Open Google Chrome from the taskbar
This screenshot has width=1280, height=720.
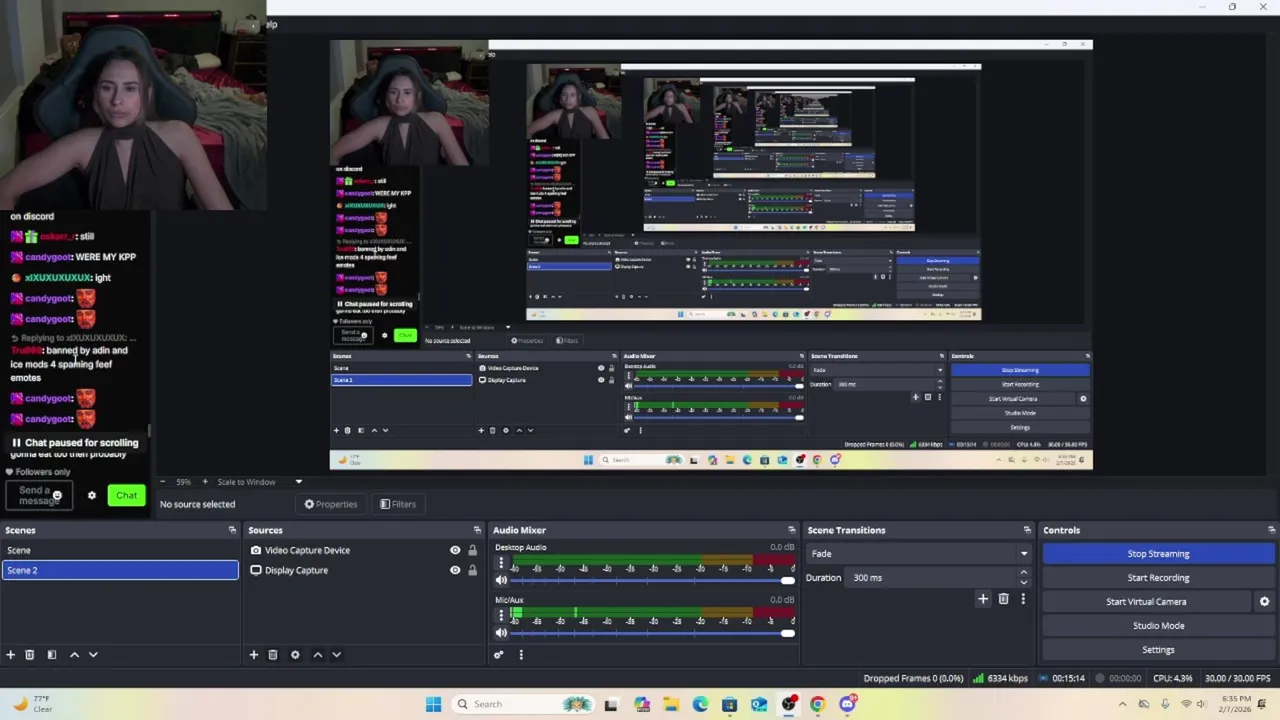[817, 704]
